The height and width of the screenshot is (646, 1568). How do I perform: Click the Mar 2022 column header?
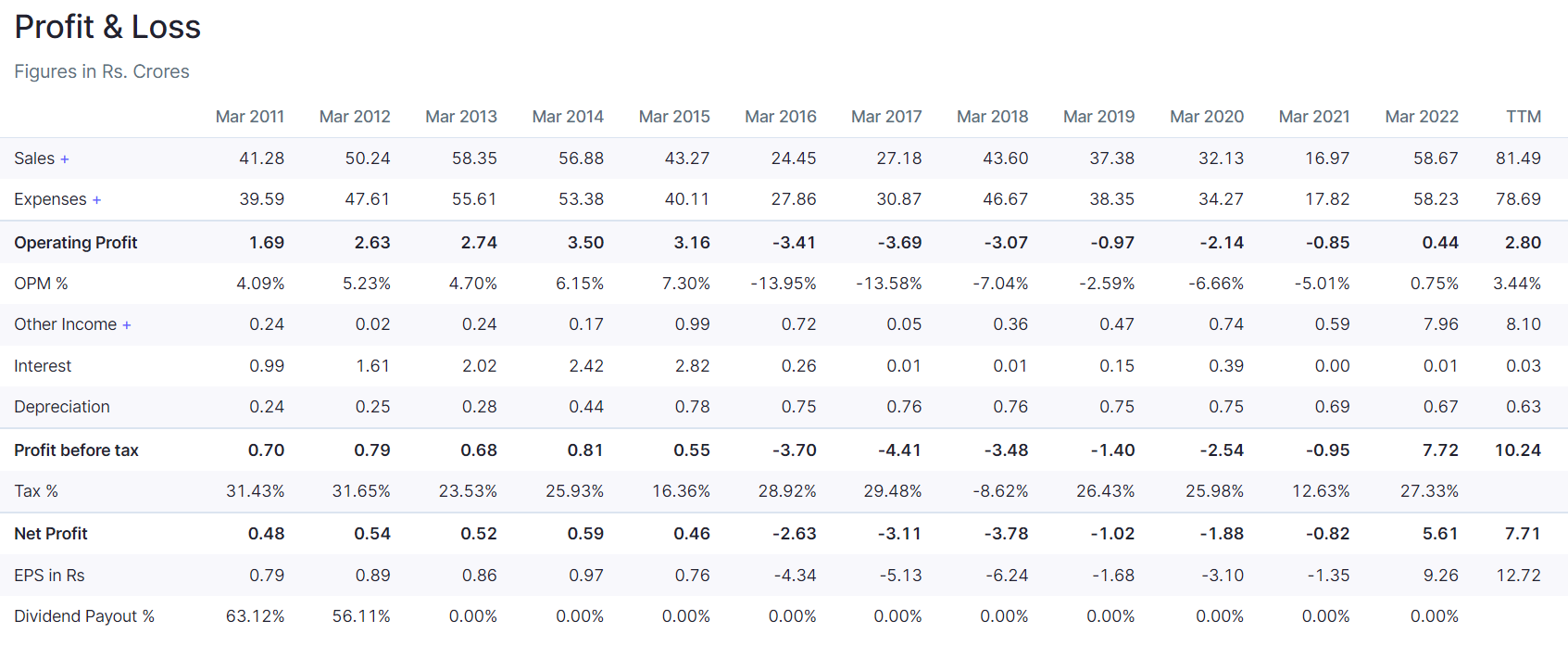tap(1421, 117)
